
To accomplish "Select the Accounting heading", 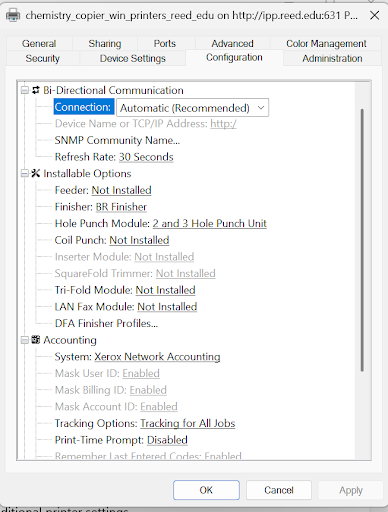I will [70, 340].
